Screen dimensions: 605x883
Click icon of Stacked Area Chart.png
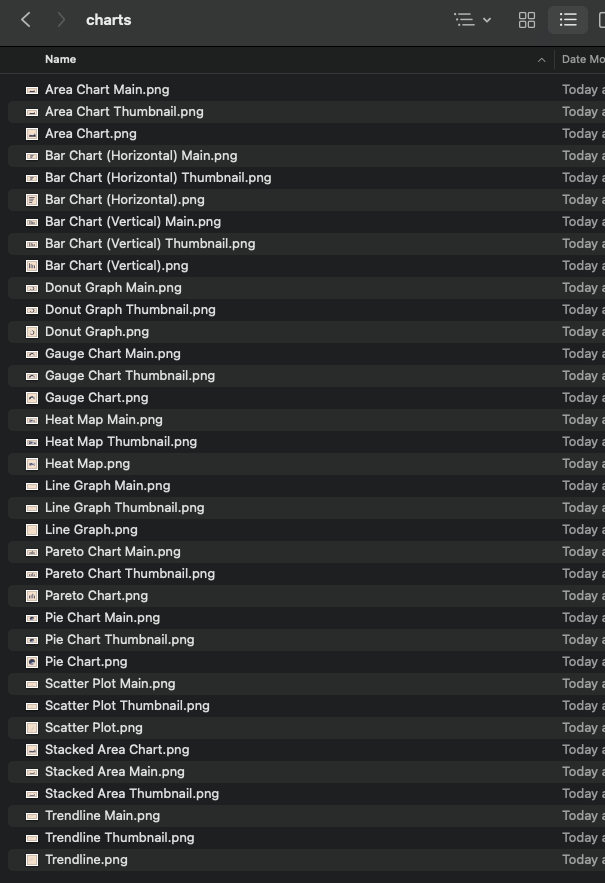click(x=32, y=750)
